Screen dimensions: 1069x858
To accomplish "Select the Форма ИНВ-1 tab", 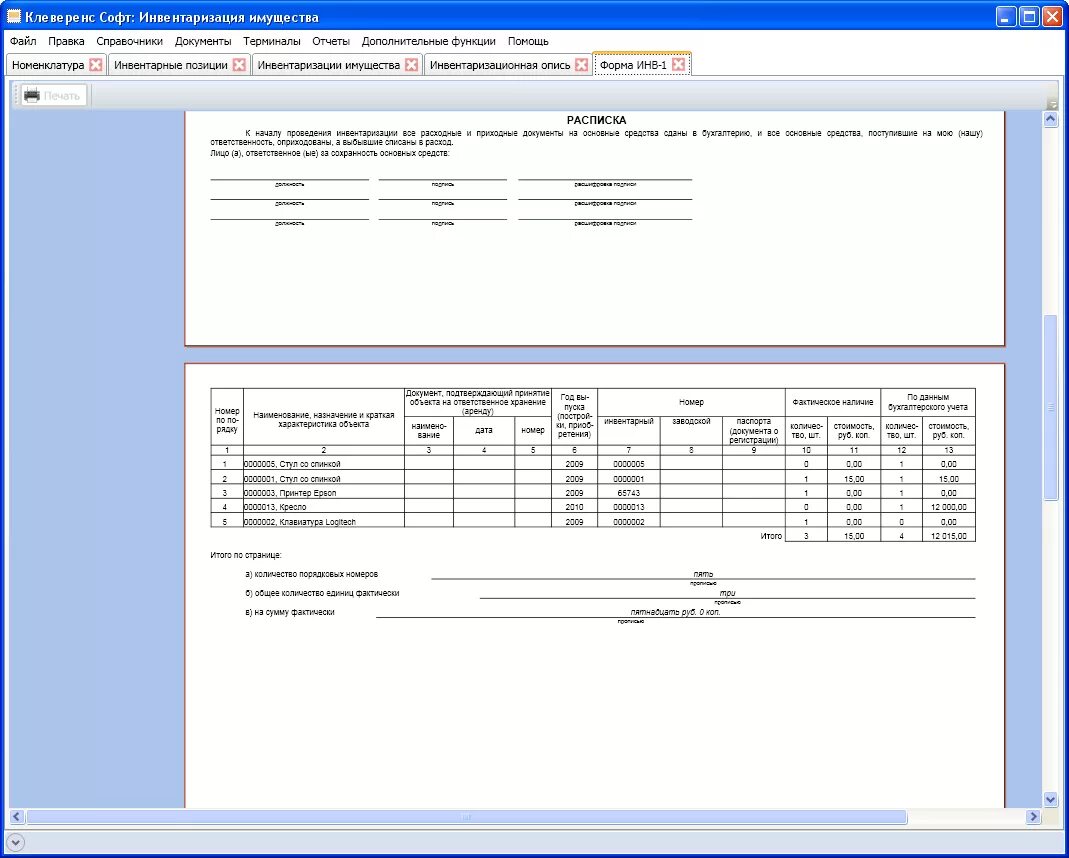I will coord(633,65).
